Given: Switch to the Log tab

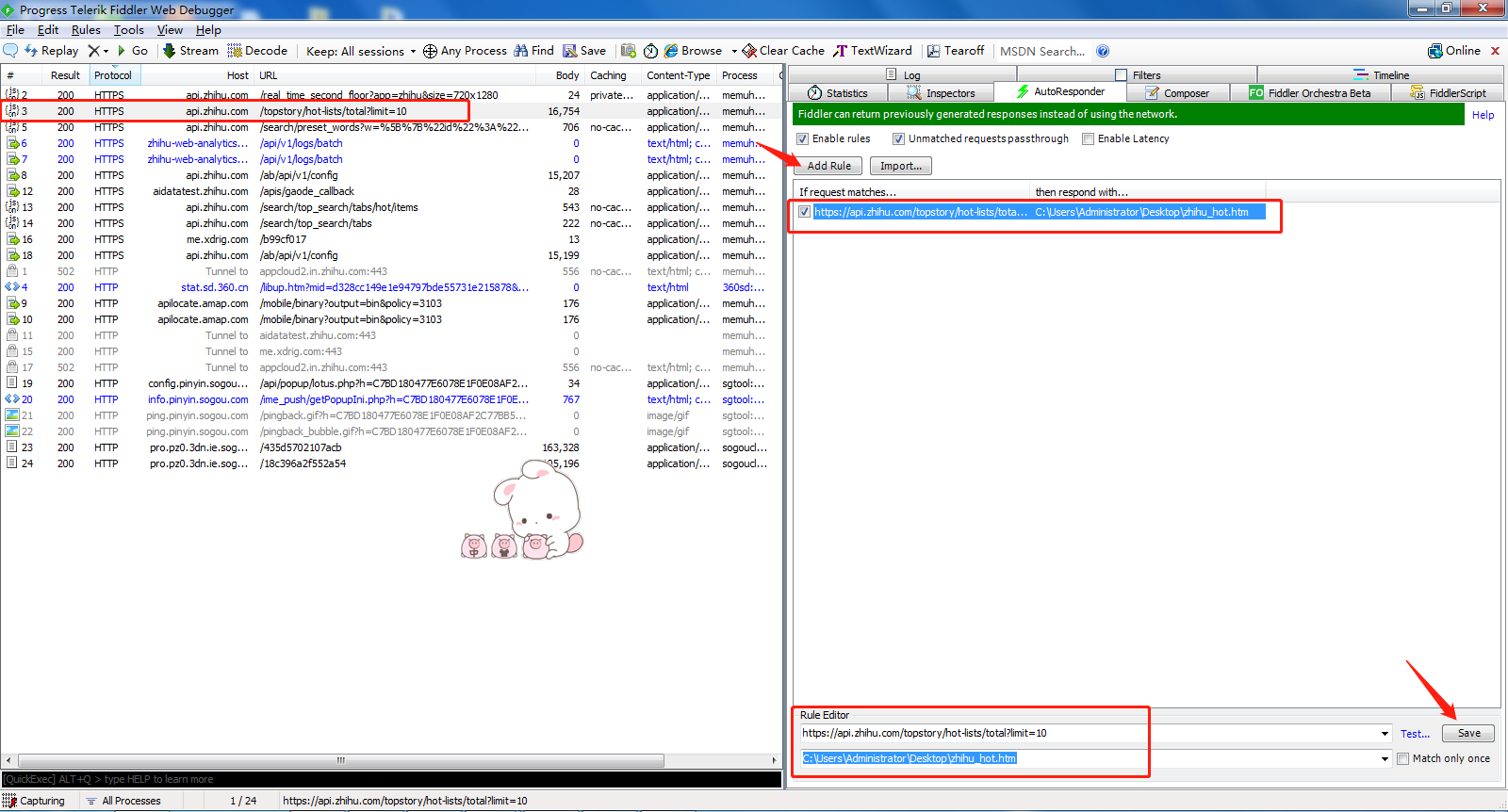Looking at the screenshot, I should 904,75.
